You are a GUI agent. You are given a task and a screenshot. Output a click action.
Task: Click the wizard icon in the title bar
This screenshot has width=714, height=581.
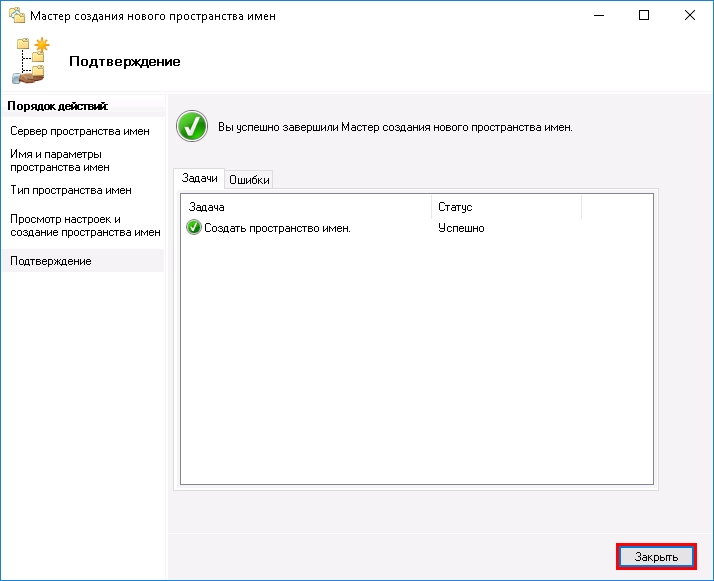click(x=15, y=16)
